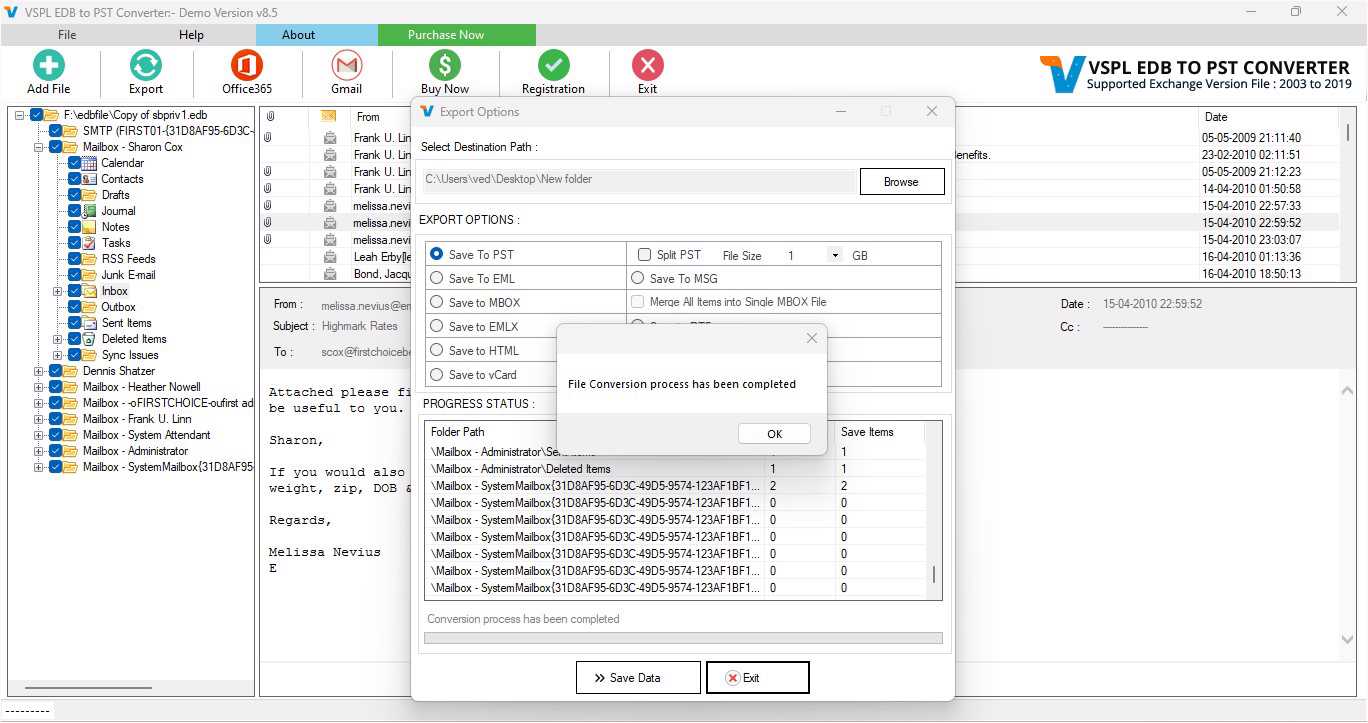Screen dimensions: 1368x723
Task: Click the Contacts folder icon in tree
Action: pos(90,179)
